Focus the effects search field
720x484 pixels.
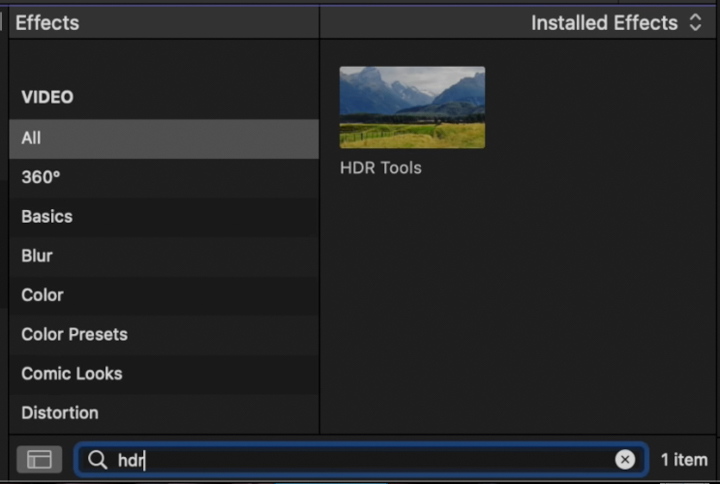click(361, 459)
